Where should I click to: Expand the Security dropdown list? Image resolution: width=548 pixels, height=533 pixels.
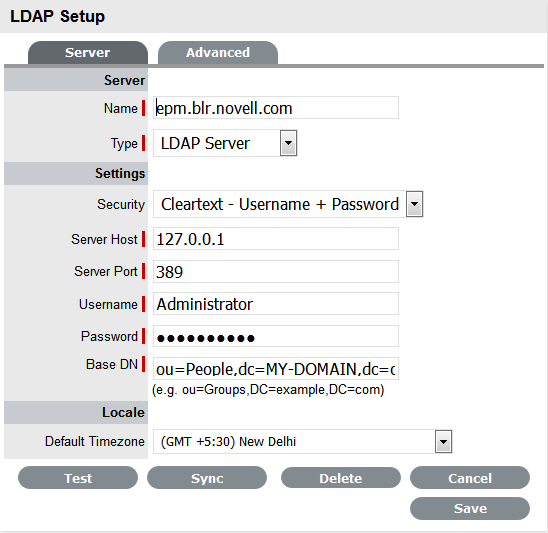[288, 204]
